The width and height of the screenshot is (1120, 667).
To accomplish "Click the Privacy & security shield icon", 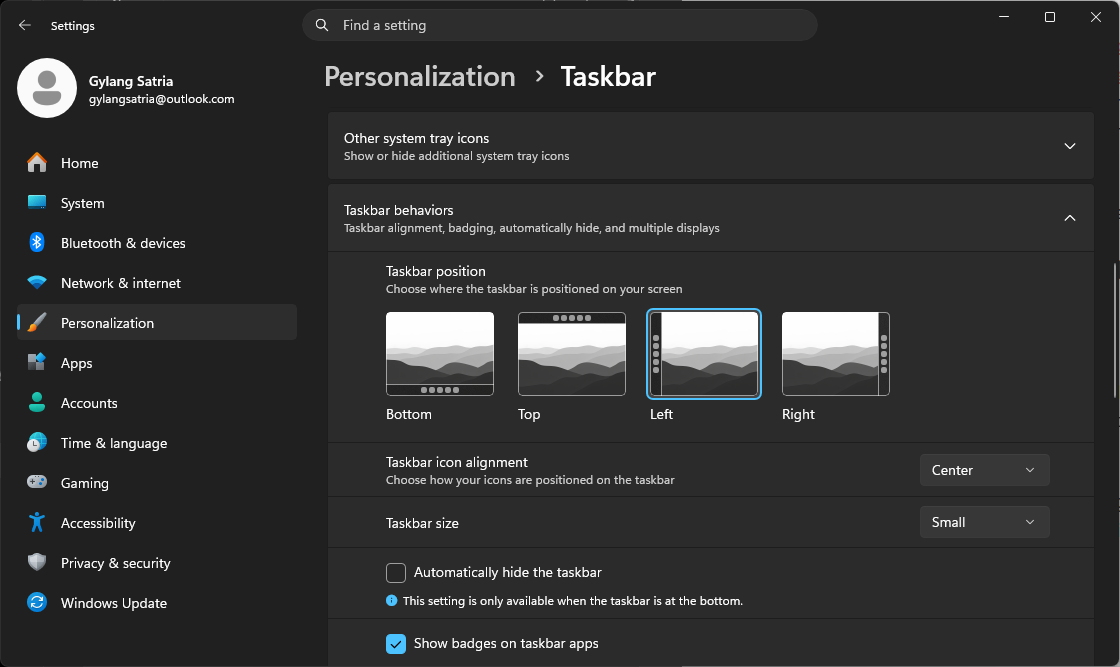I will pyautogui.click(x=36, y=563).
